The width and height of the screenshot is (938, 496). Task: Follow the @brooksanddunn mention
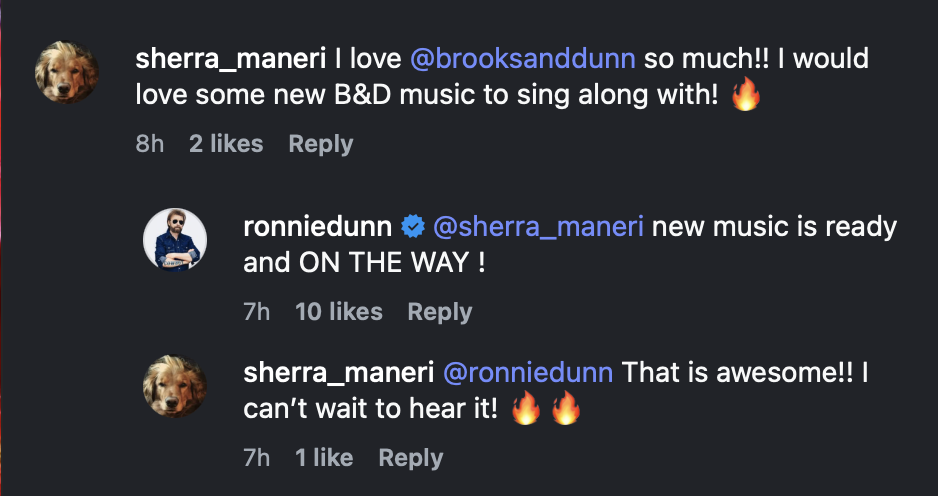click(523, 59)
